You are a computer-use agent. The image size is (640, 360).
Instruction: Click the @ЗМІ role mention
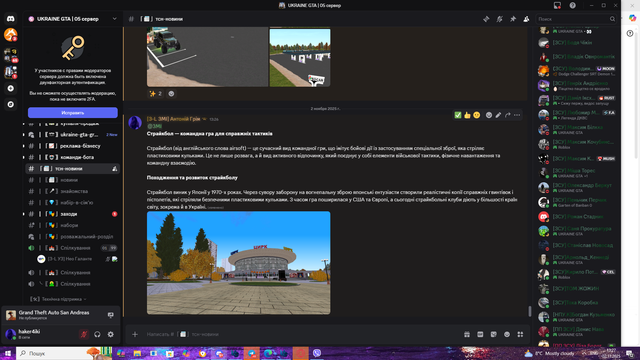tap(154, 126)
